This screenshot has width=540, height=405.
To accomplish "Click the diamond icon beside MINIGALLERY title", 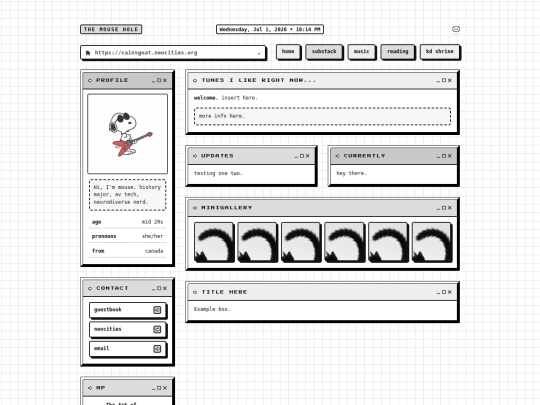I will coord(195,208).
